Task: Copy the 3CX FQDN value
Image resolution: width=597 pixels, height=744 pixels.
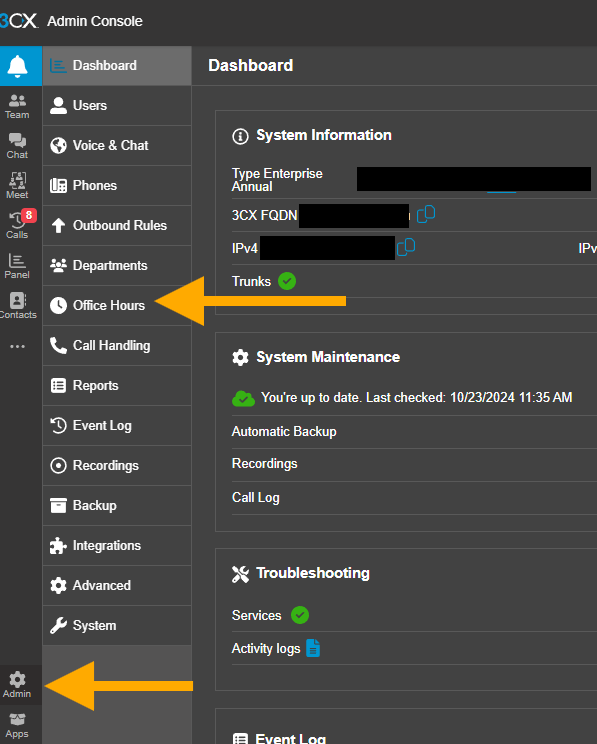Action: pos(426,214)
